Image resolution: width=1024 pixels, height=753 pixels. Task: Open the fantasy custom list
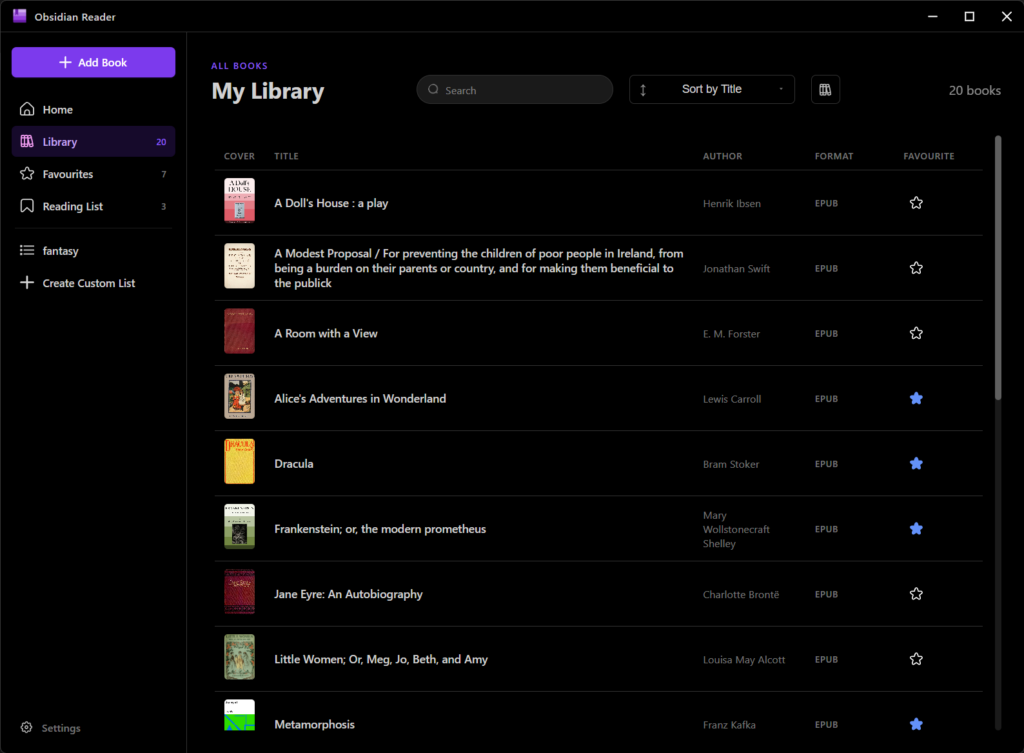93,250
